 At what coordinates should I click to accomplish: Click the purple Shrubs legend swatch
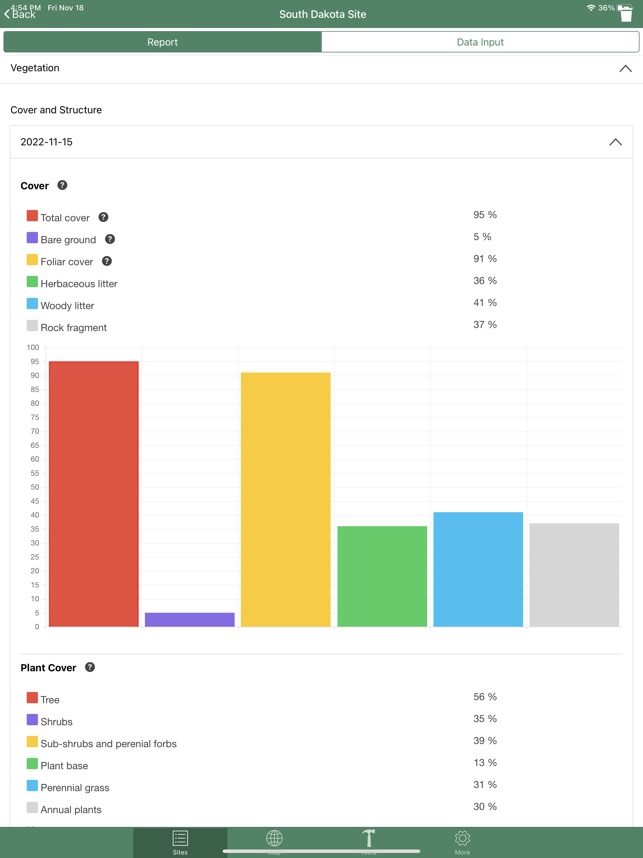pos(32,720)
